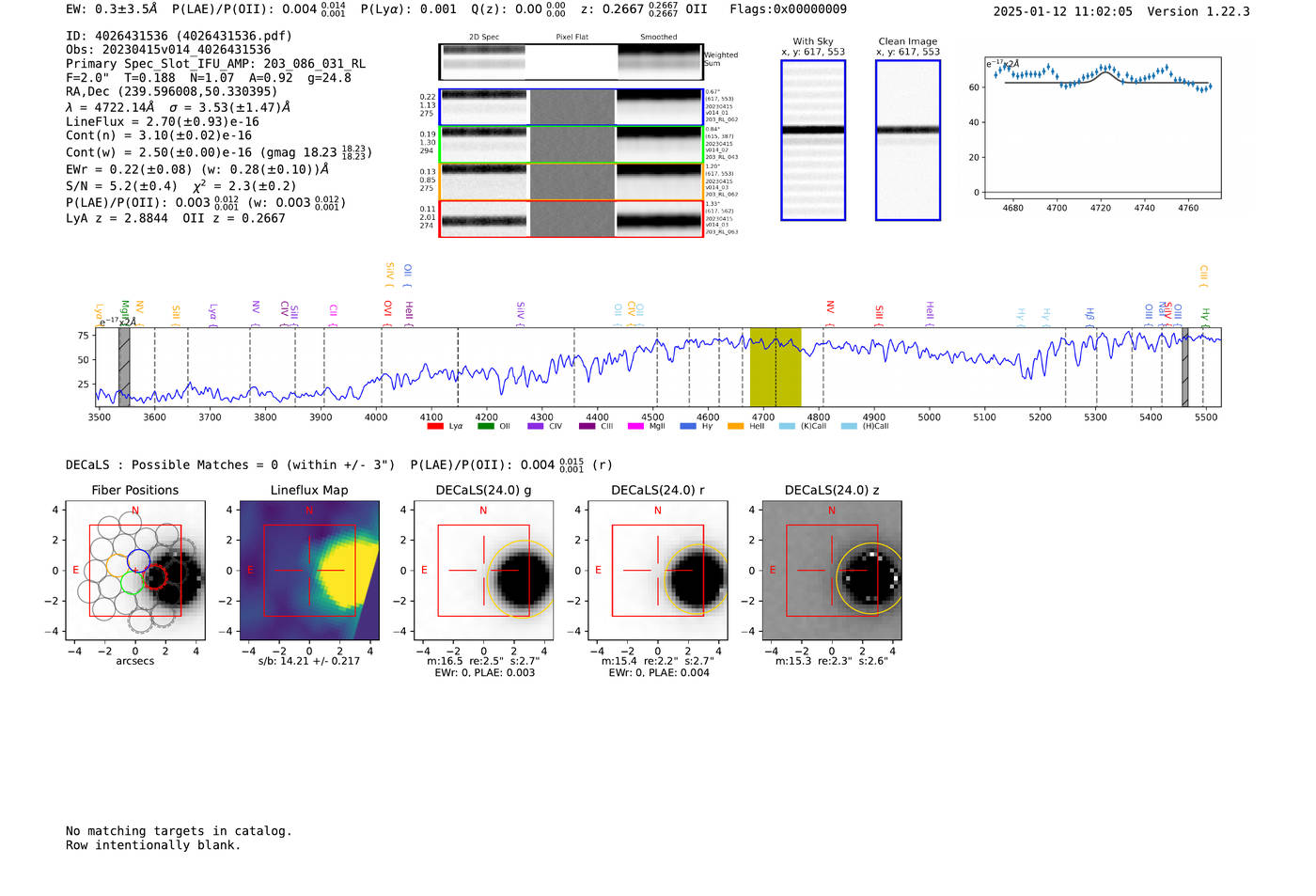
Task: Click the (H)CaII legend swatch
Action: (849, 426)
